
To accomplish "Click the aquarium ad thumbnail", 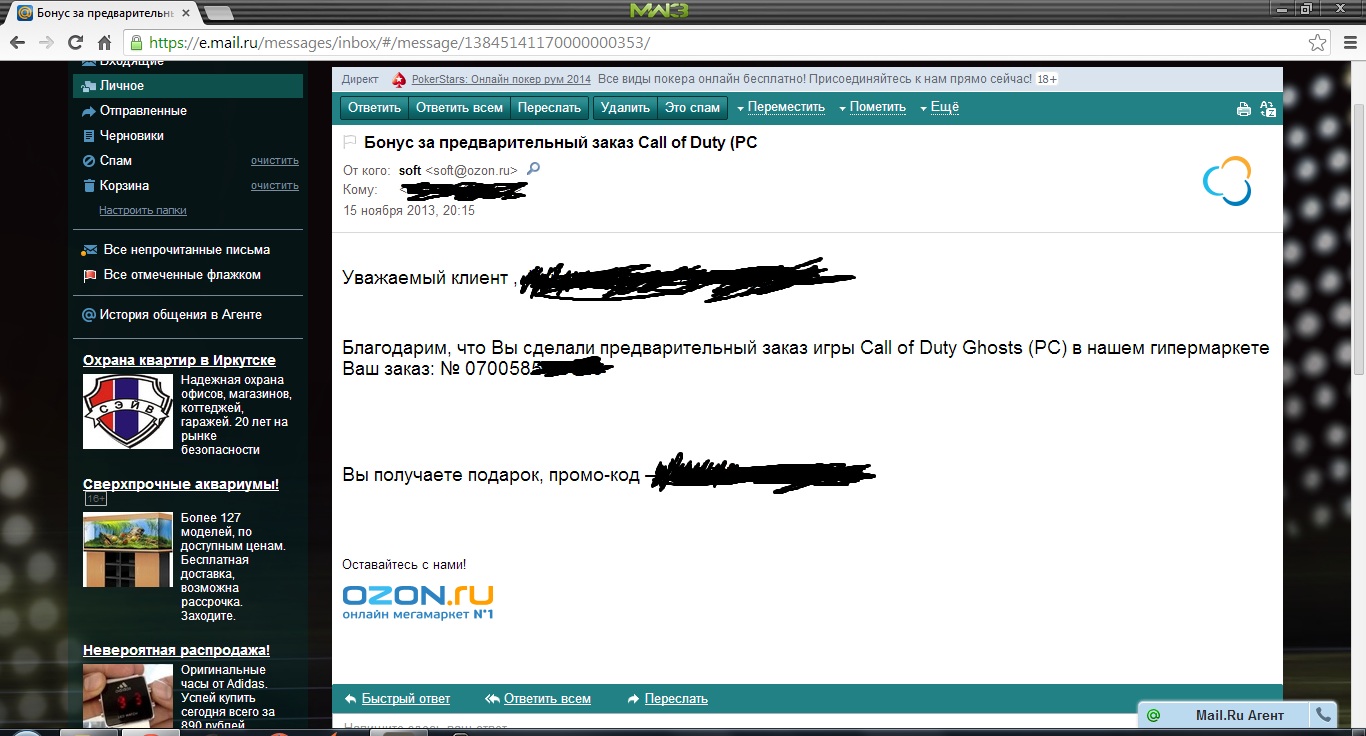I will (x=128, y=549).
